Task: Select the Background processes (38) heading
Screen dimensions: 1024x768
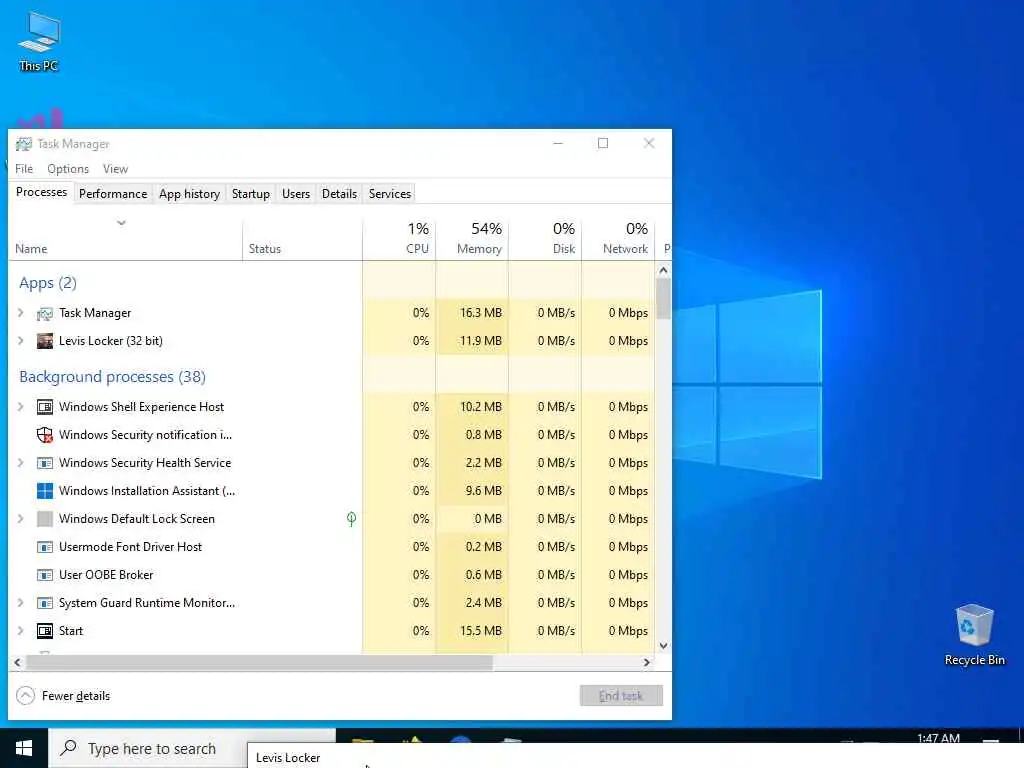Action: click(112, 377)
